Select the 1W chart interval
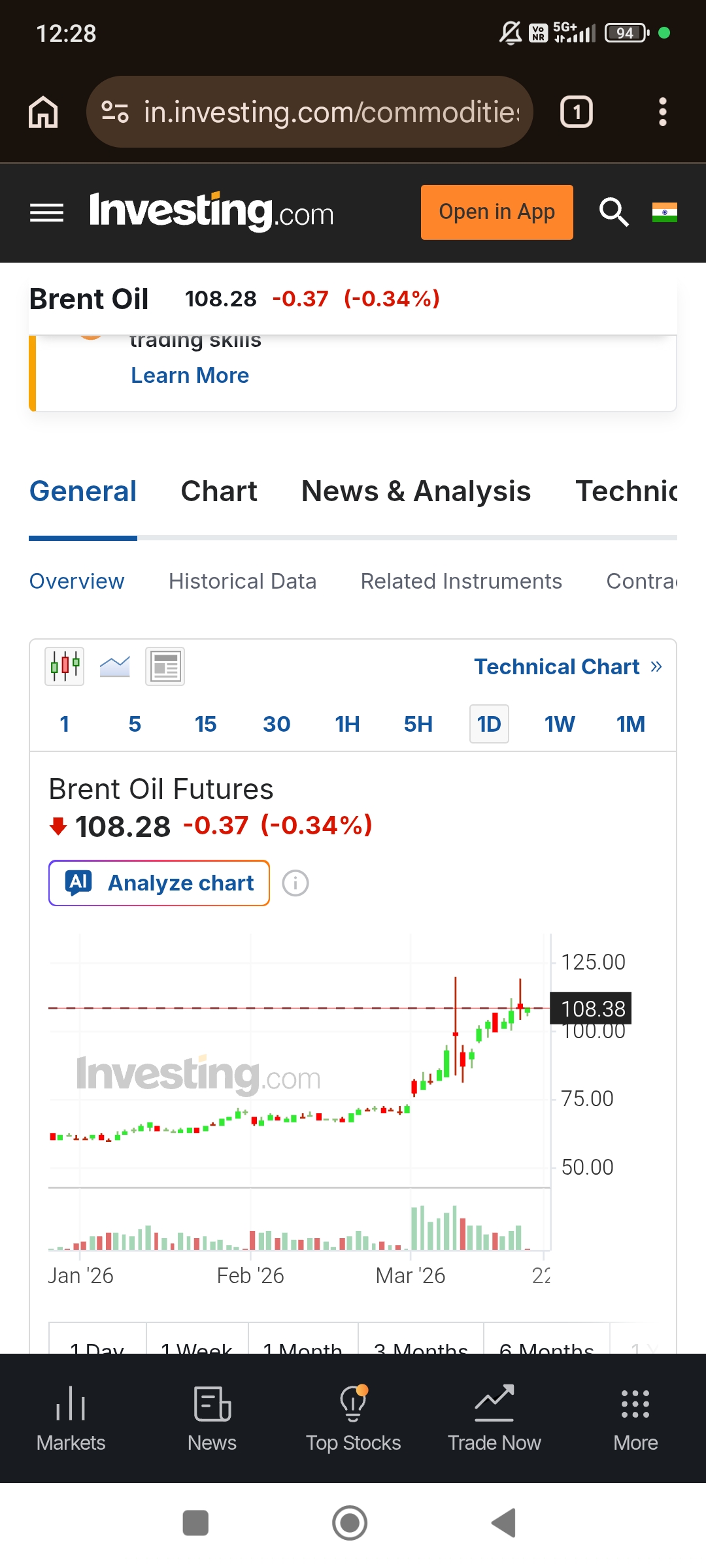 point(560,724)
